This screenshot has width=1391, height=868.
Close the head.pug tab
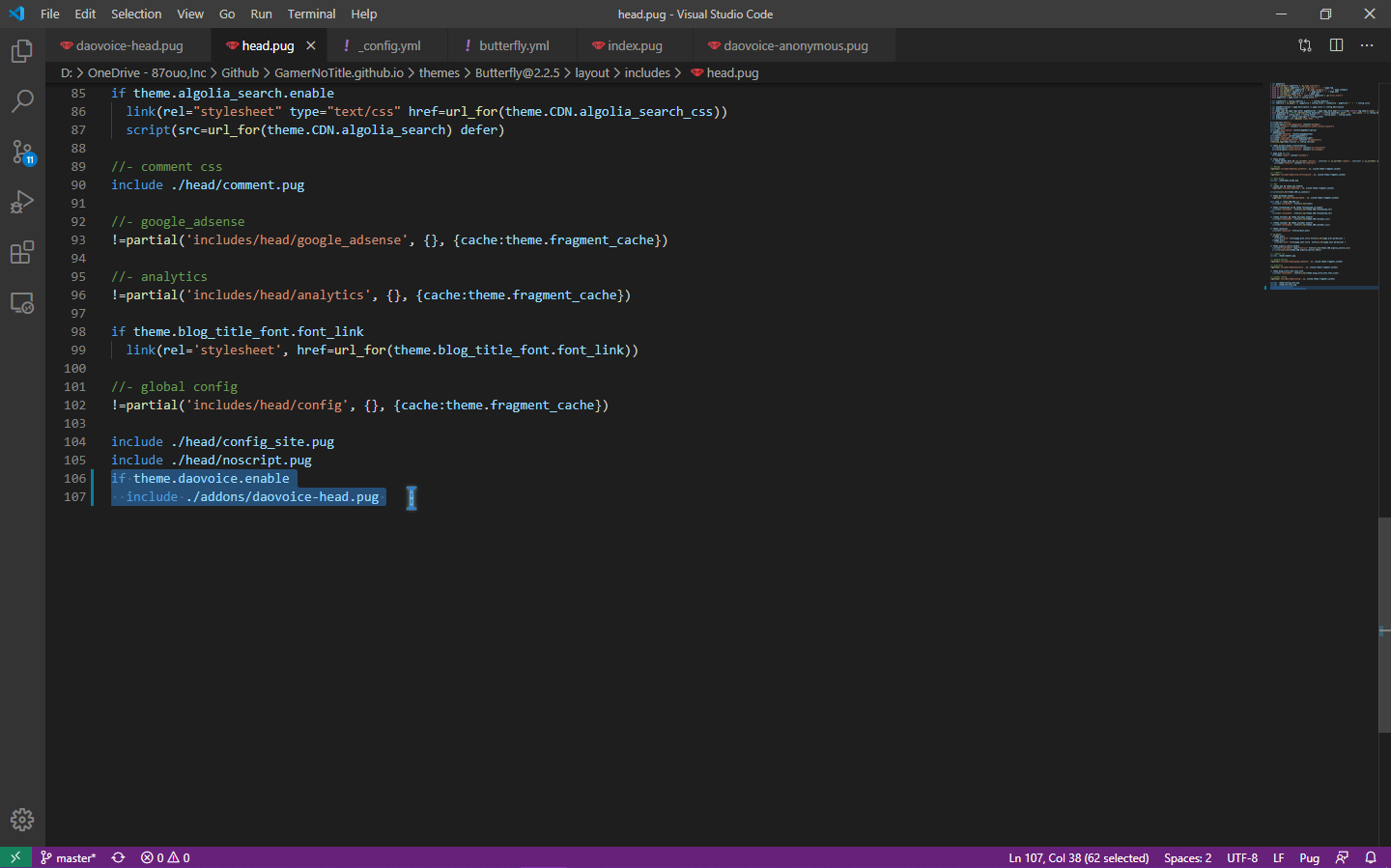[x=311, y=45]
